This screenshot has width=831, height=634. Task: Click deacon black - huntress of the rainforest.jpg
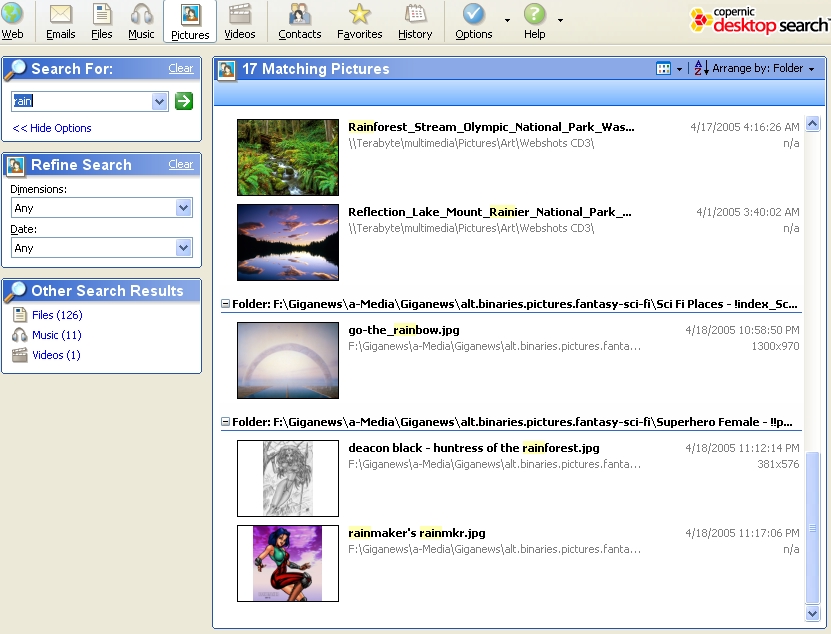coord(474,448)
